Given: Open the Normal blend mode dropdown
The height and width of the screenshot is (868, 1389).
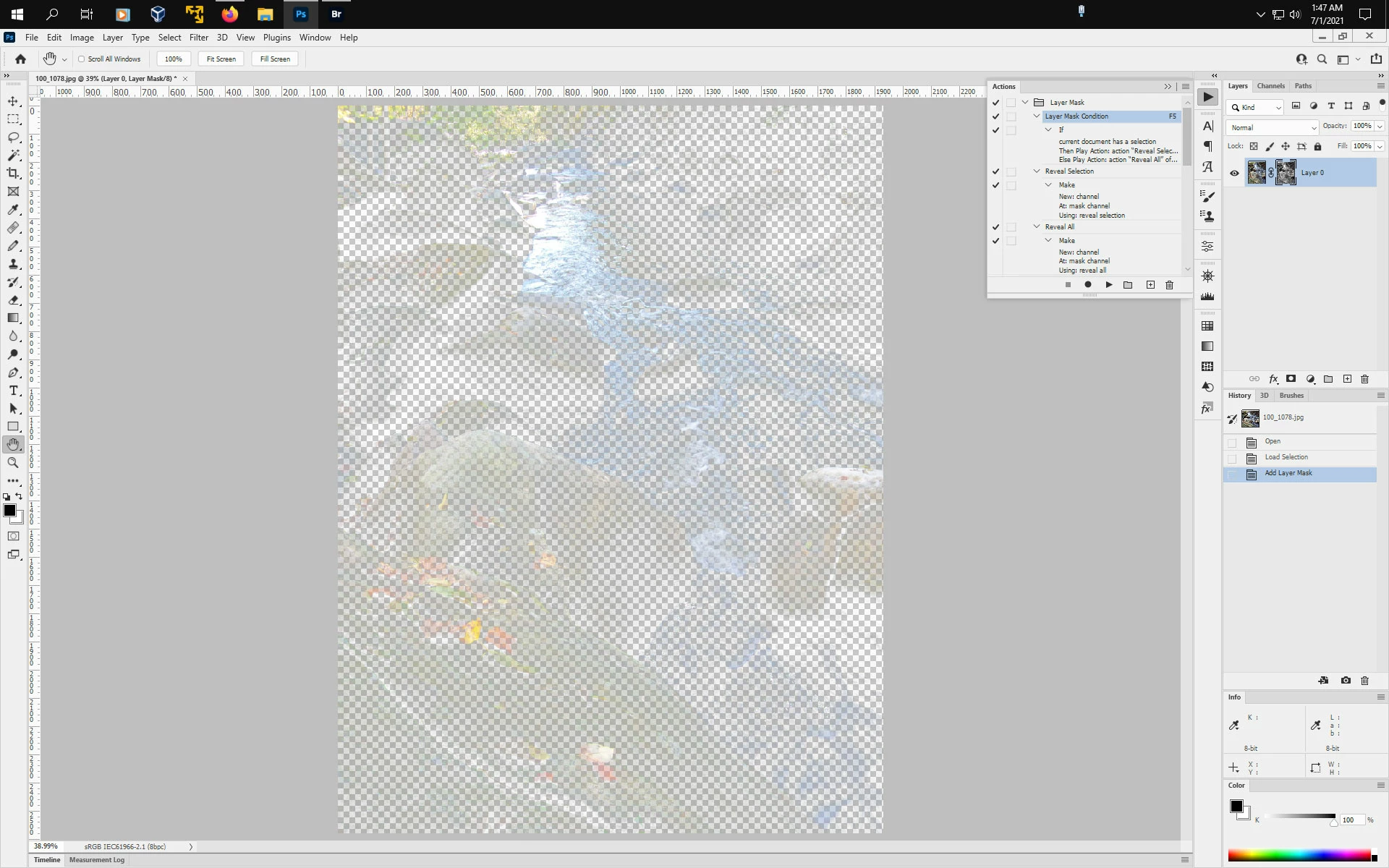Looking at the screenshot, I should pyautogui.click(x=1272, y=127).
